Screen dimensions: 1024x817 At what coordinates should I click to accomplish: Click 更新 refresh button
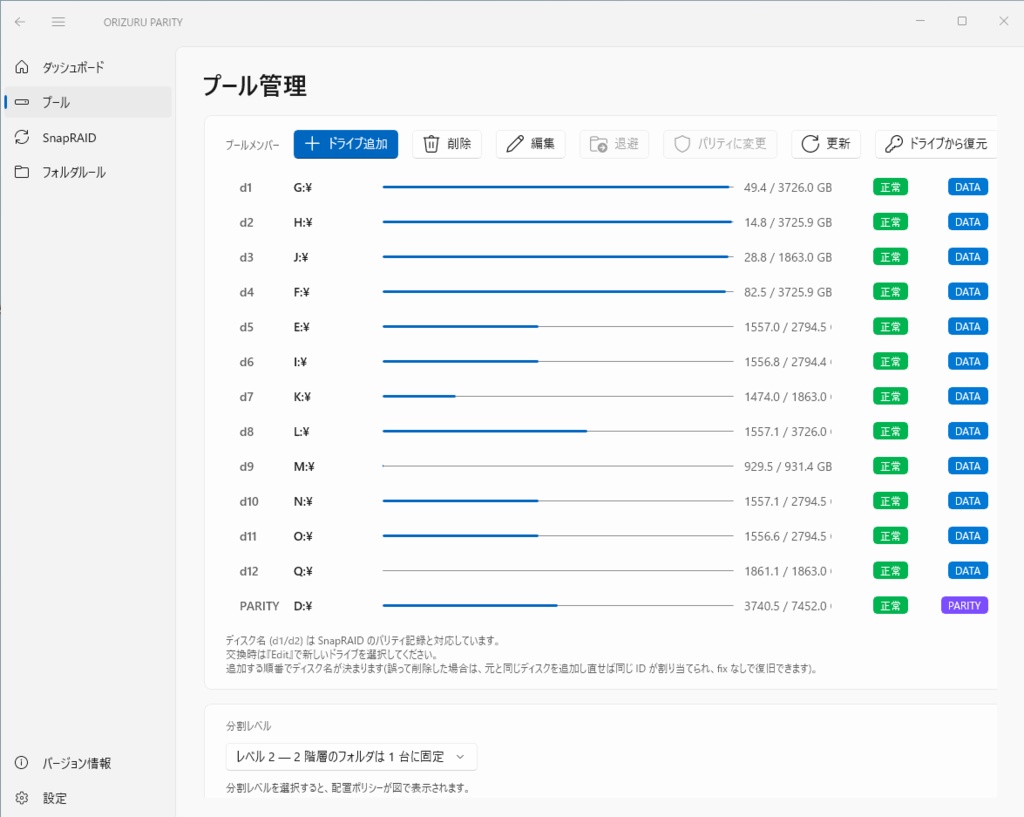pyautogui.click(x=825, y=144)
